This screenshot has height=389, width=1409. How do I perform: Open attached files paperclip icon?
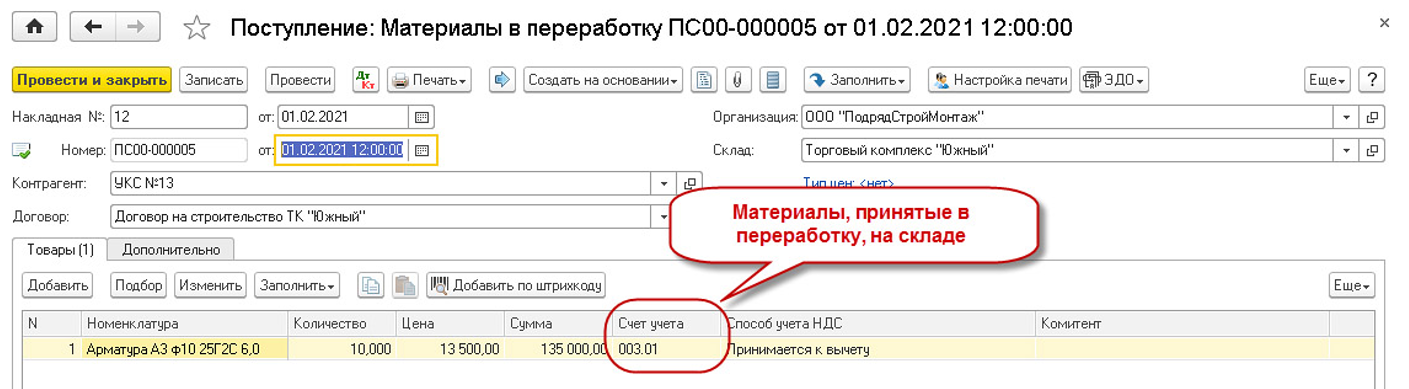click(737, 80)
